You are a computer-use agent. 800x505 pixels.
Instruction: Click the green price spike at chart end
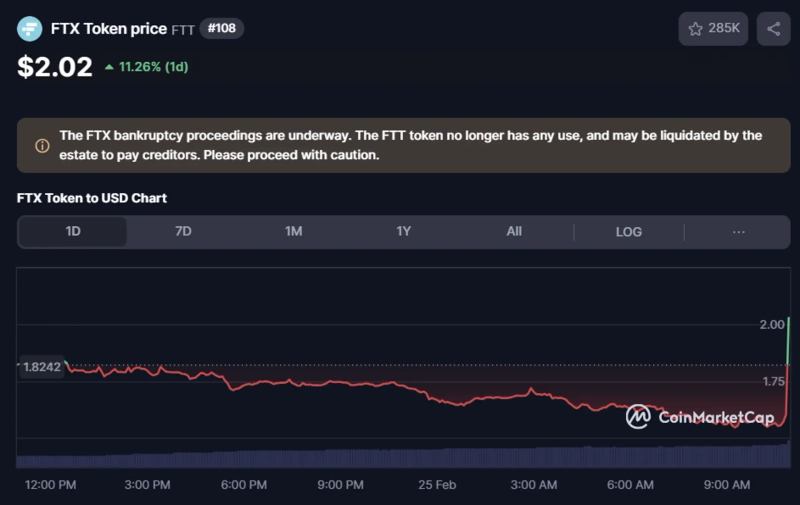click(788, 345)
